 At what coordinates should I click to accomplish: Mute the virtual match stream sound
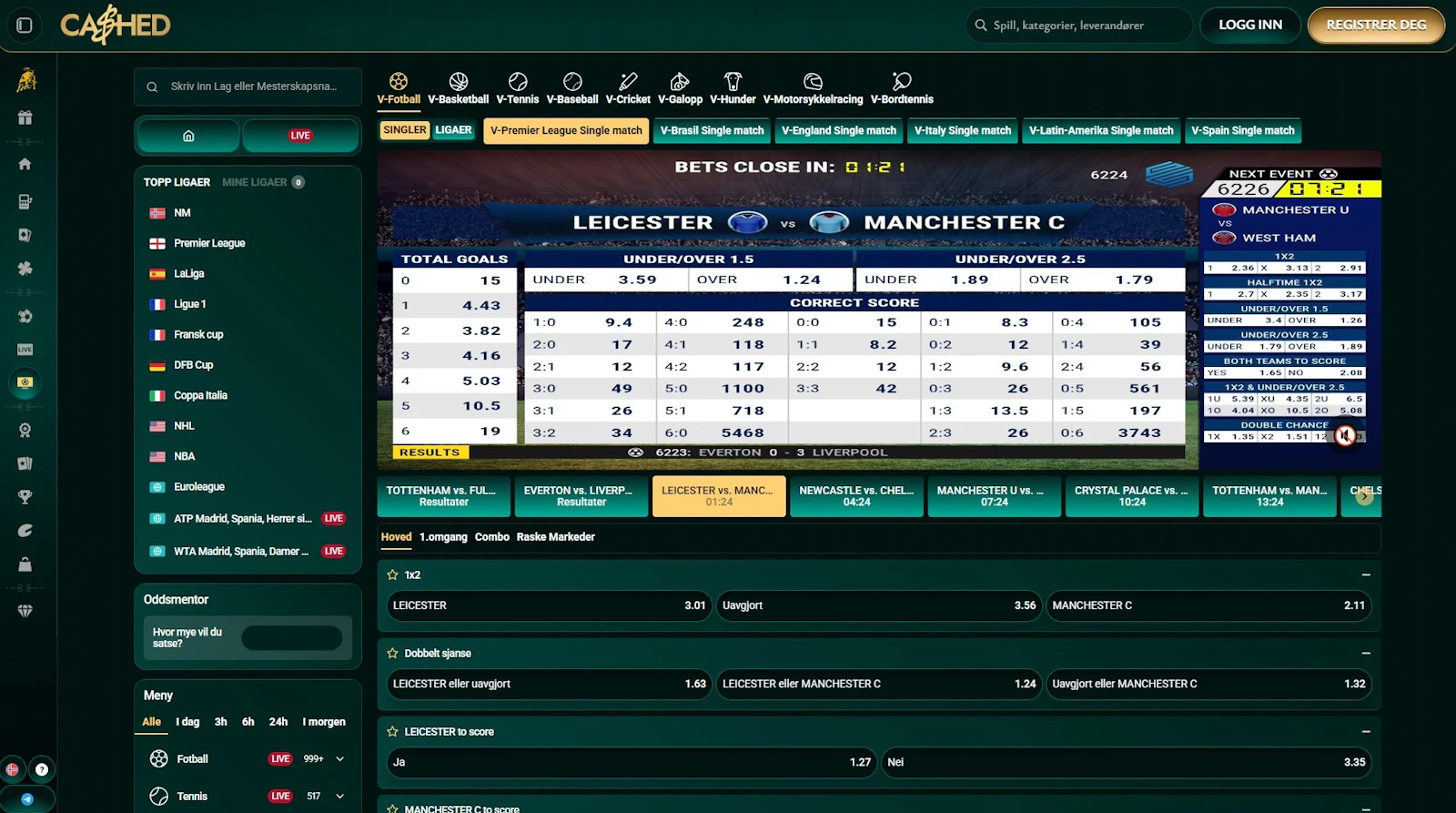click(1345, 436)
